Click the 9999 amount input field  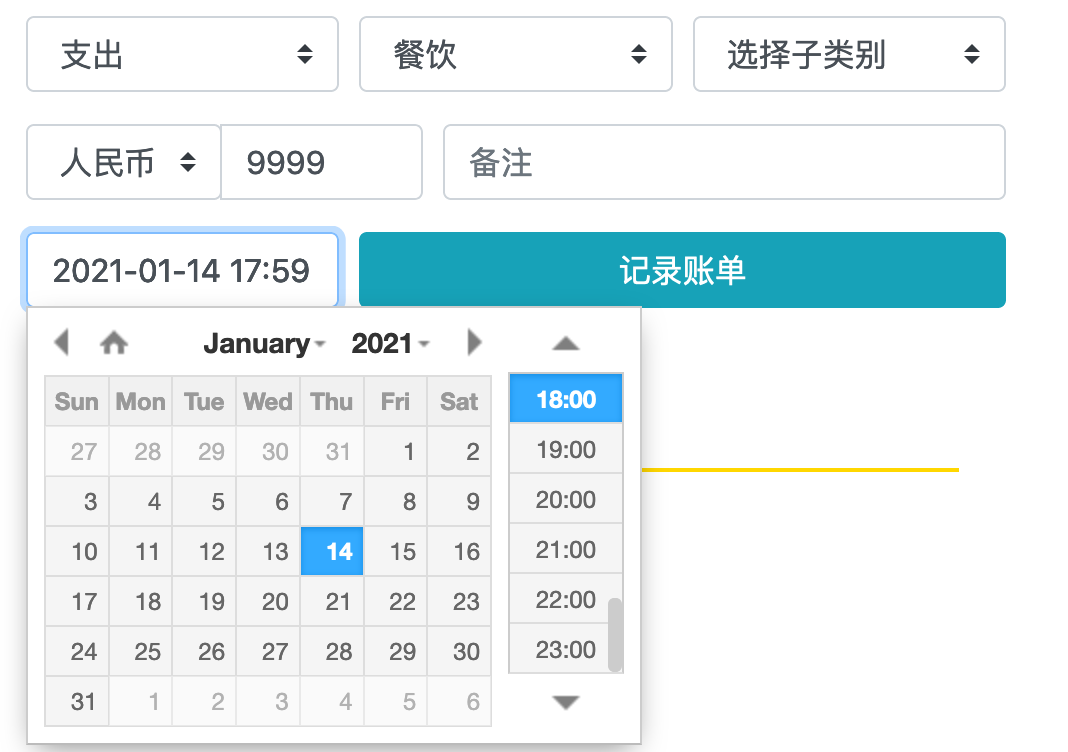pyautogui.click(x=321, y=162)
